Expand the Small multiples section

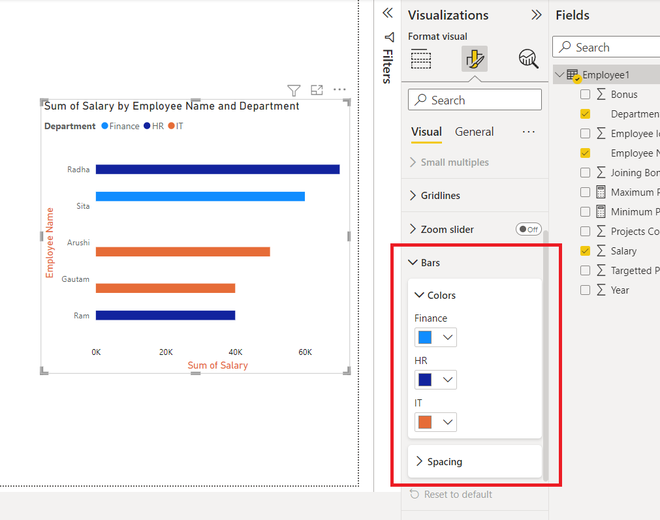[412, 162]
